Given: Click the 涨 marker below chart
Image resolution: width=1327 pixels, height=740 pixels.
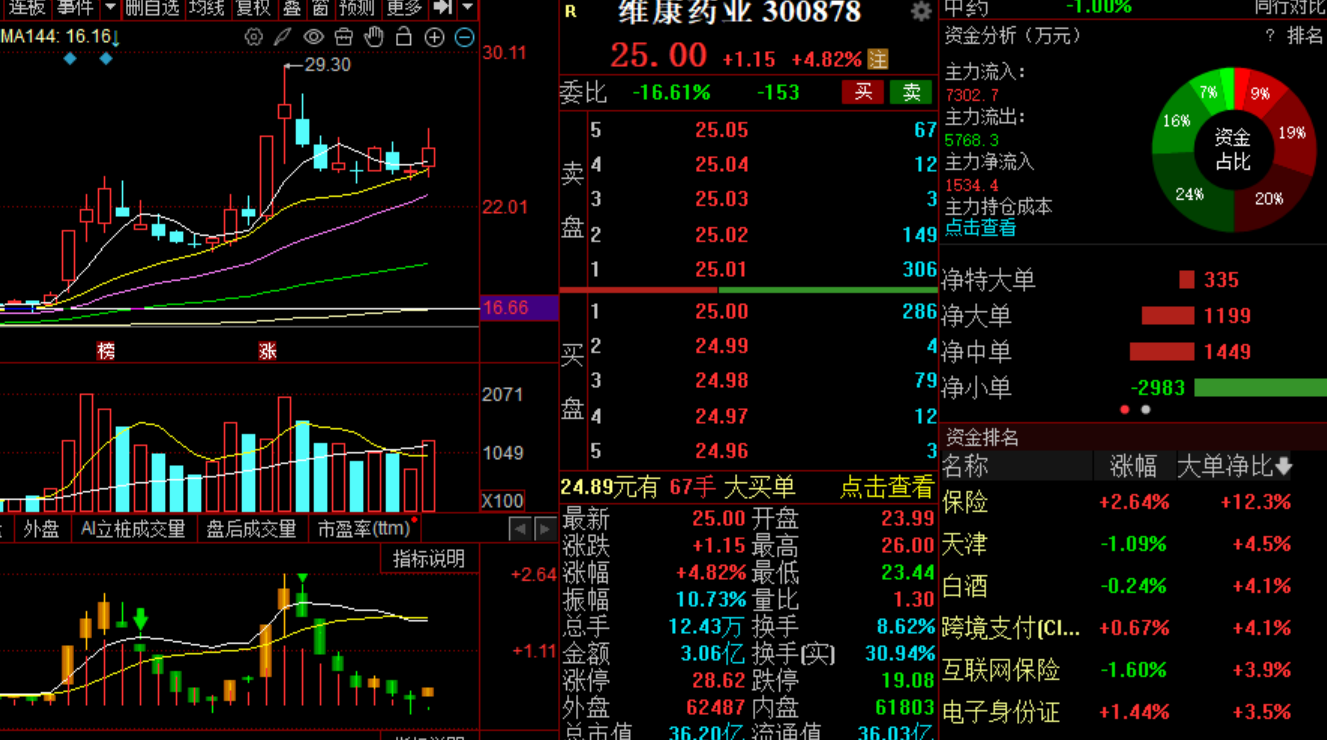Looking at the screenshot, I should tap(267, 351).
